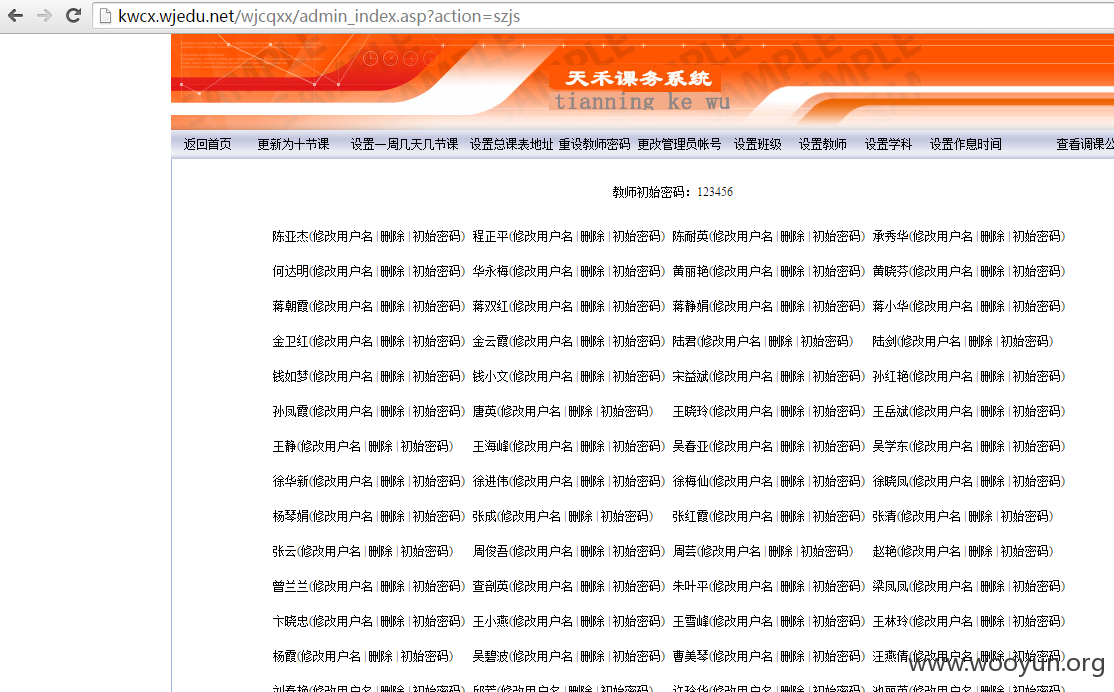Click 删除 for 朱叶平

(x=792, y=586)
